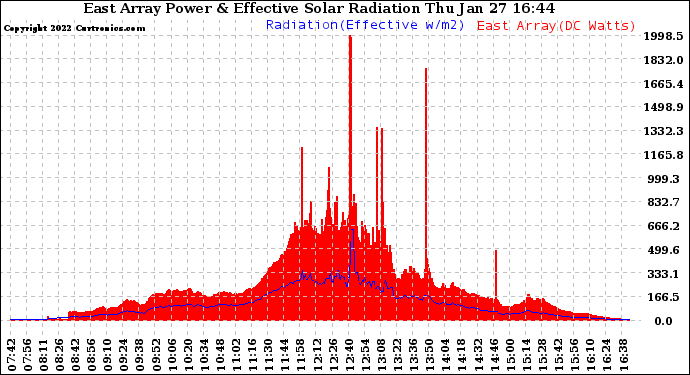Viewport: 690px width, 375px height.
Task: Click the 16:10 time axis label
Action: (x=590, y=355)
